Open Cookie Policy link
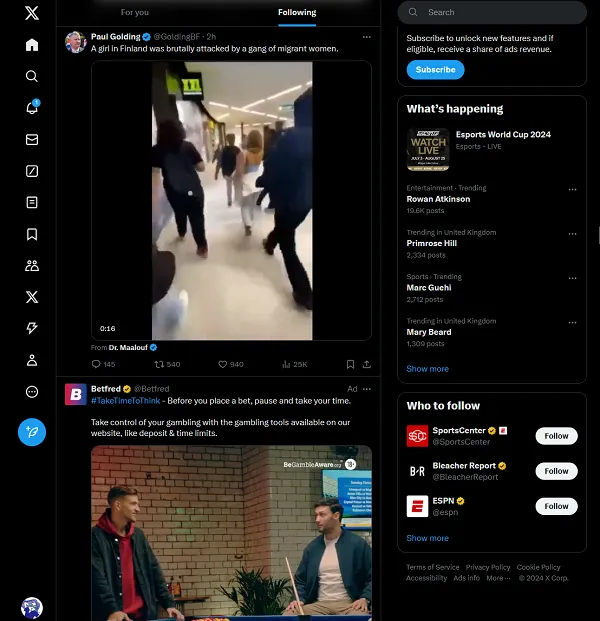This screenshot has width=600, height=621. point(539,567)
